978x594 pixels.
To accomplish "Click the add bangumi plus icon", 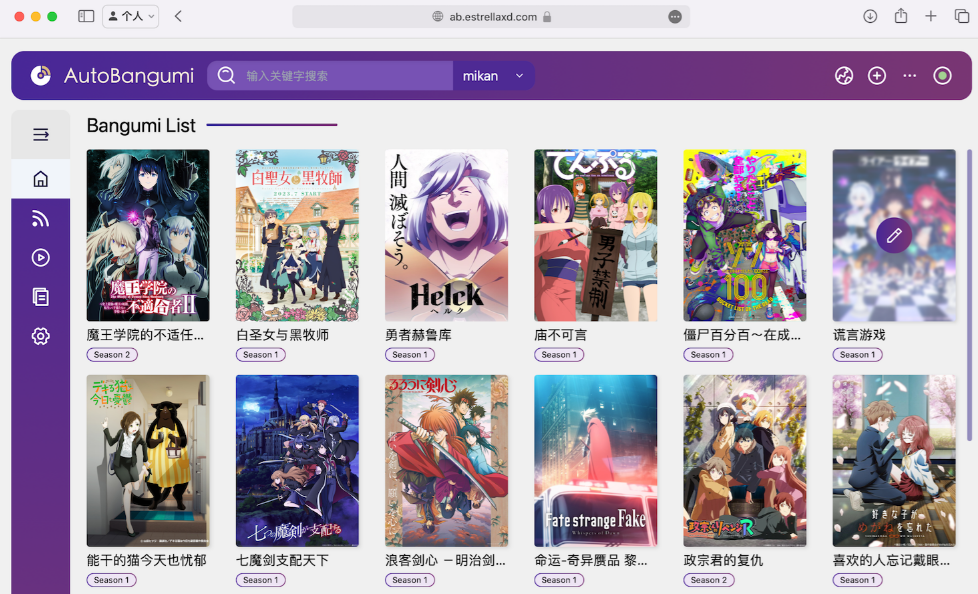I will click(x=877, y=75).
